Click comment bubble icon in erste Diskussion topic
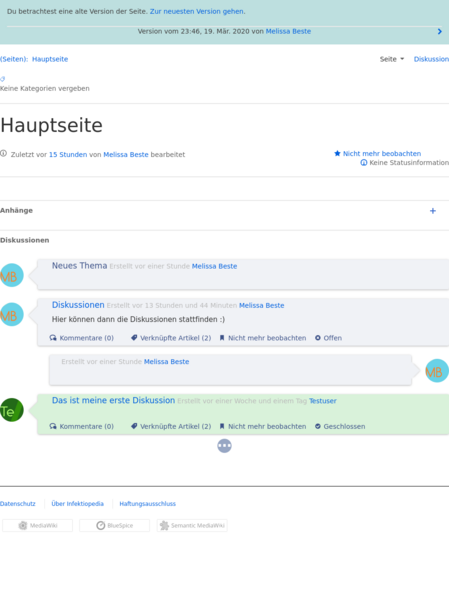Image resolution: width=449 pixels, height=599 pixels. (x=53, y=426)
